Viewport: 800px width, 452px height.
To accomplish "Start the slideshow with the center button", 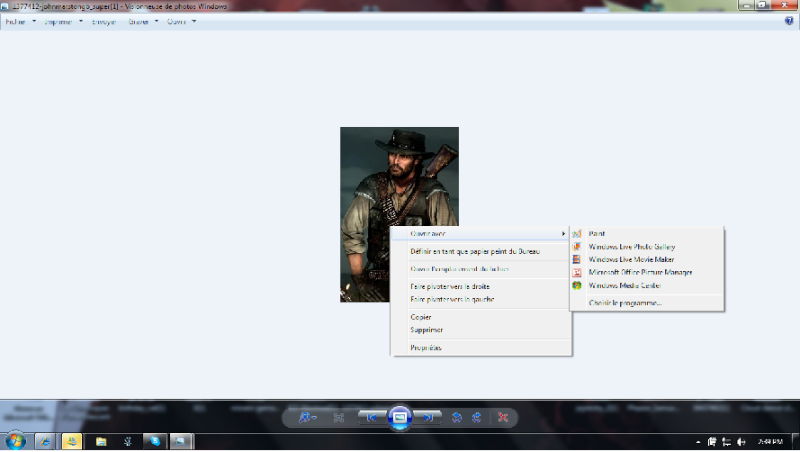I will (399, 418).
